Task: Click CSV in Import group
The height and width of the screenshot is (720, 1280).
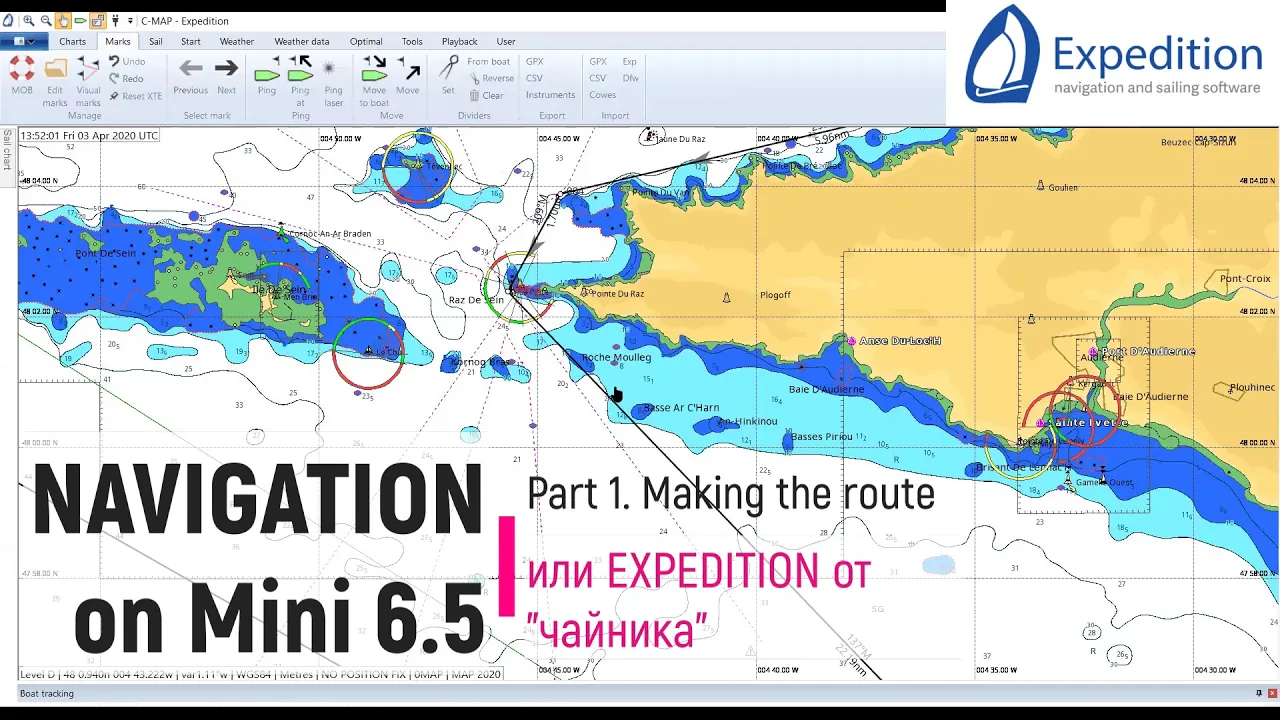Action: click(597, 79)
